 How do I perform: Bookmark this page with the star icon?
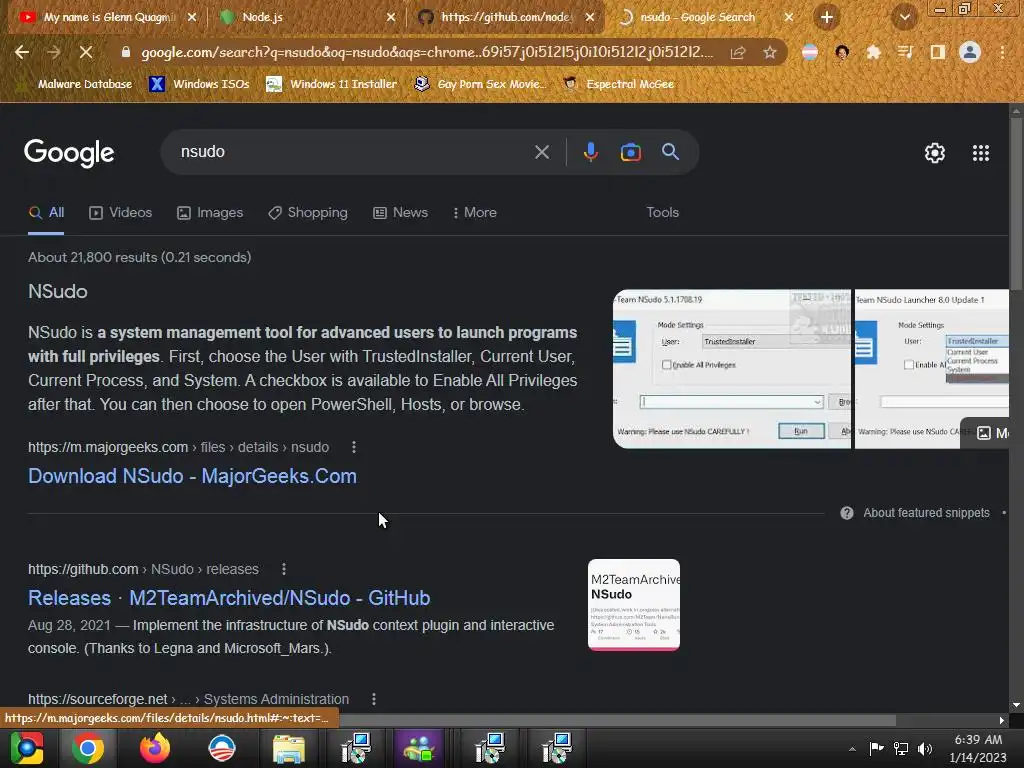[770, 52]
